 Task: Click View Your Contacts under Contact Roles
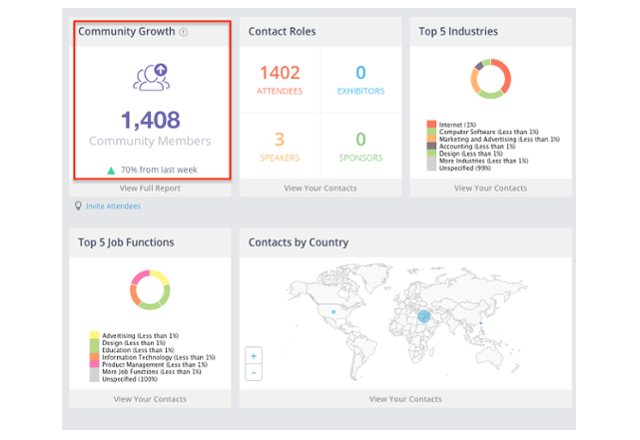click(x=320, y=187)
